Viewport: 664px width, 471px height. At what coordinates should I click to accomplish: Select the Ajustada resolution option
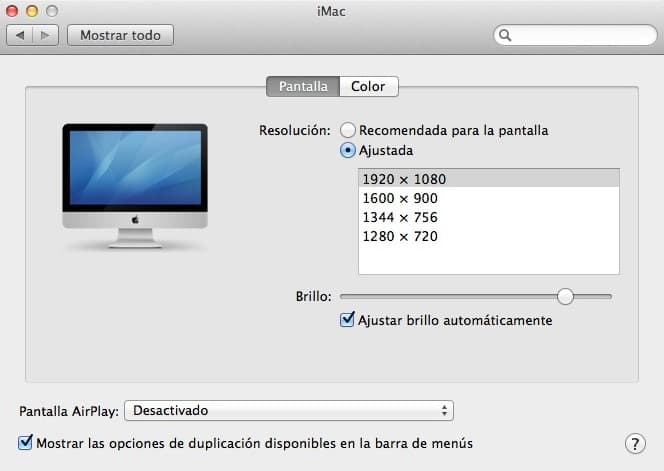348,150
